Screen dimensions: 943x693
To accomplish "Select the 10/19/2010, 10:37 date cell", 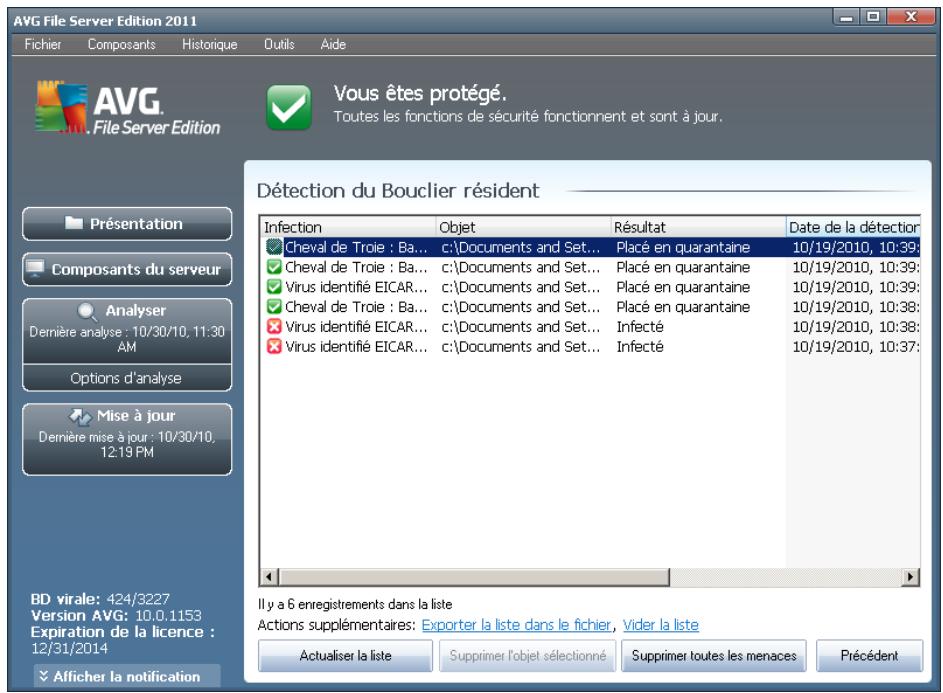I will coord(855,346).
